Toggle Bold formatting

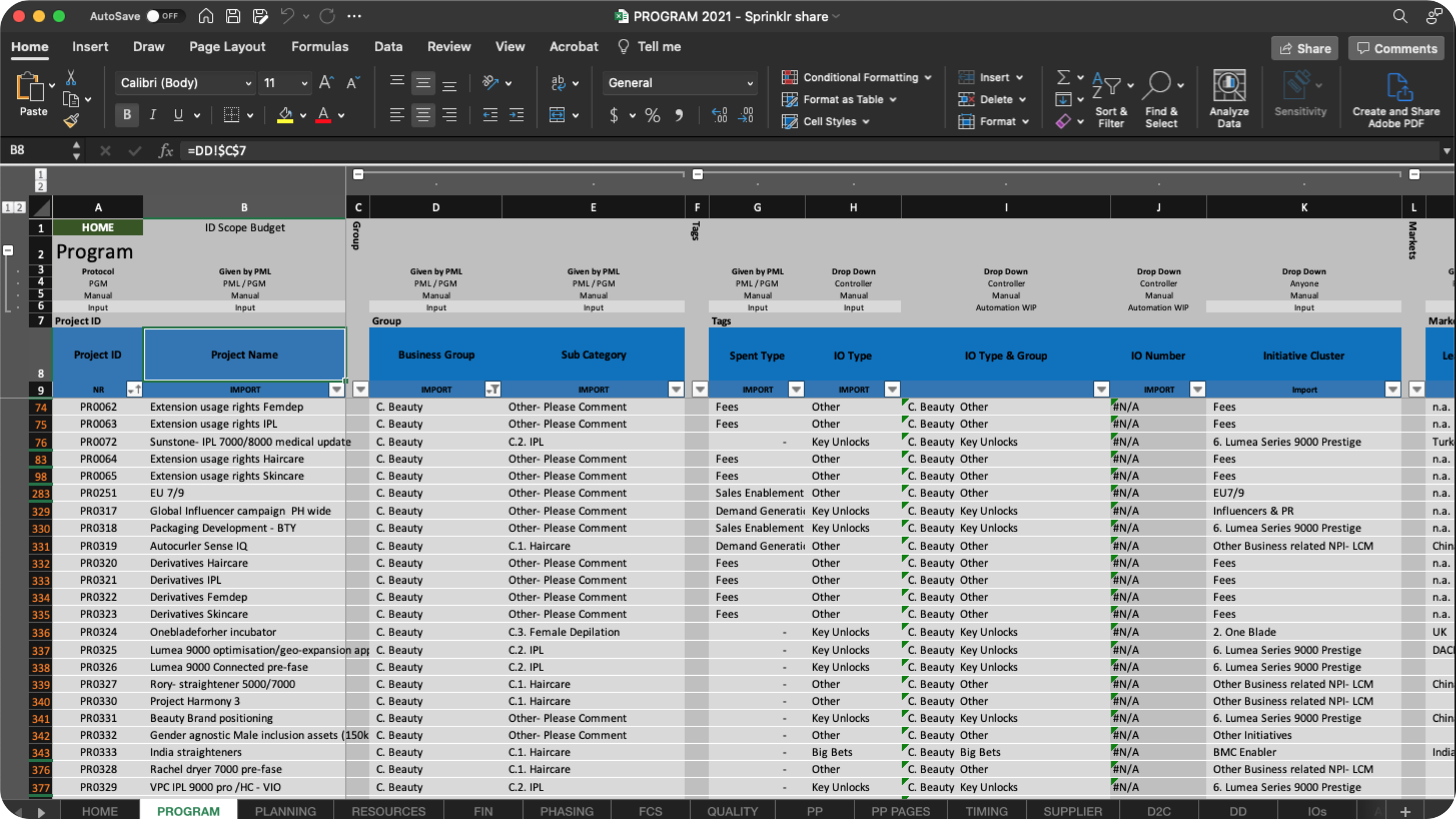126,115
